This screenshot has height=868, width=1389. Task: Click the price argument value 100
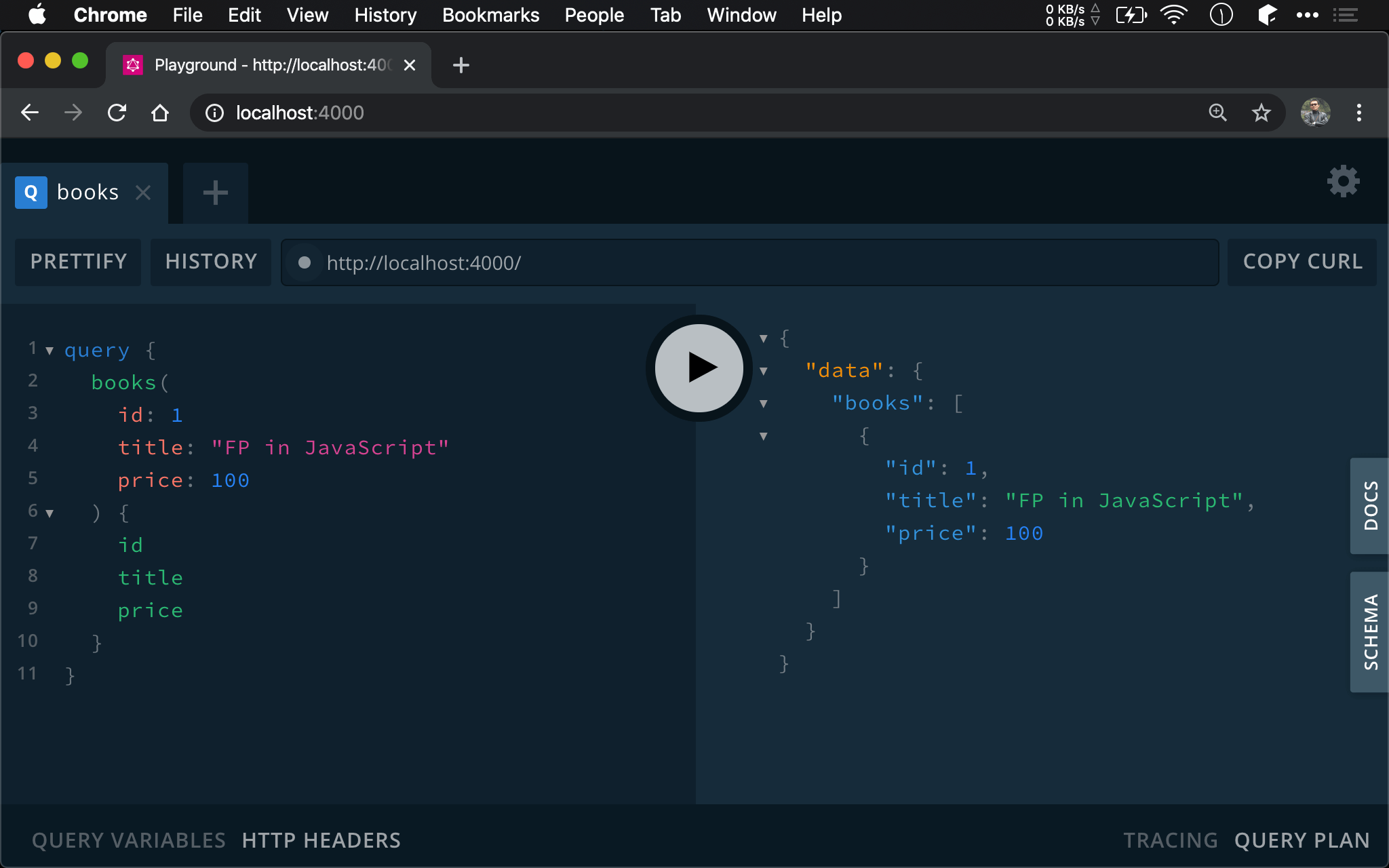tap(231, 480)
